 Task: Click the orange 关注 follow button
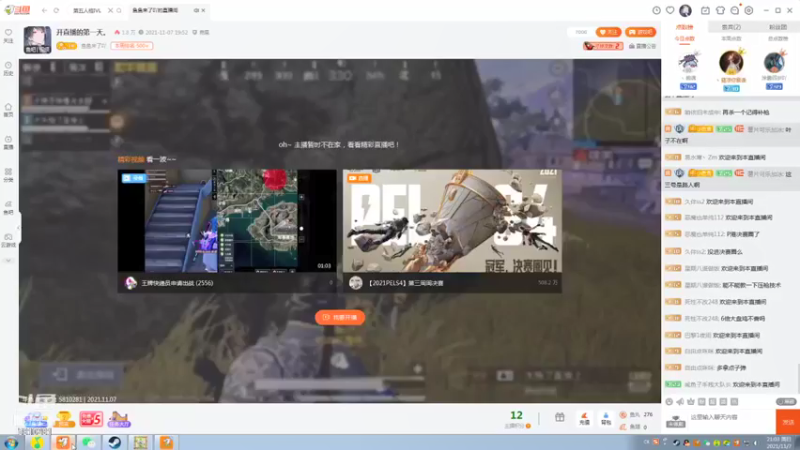pyautogui.click(x=608, y=32)
